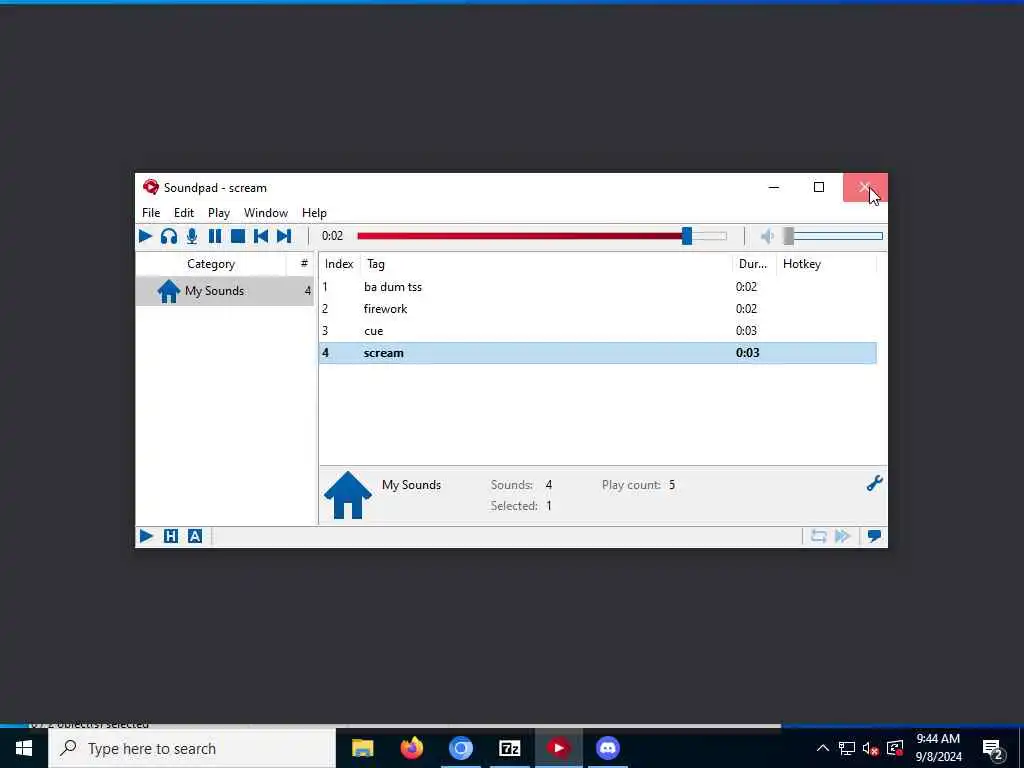This screenshot has height=768, width=1024.
Task: Toggle the play-next fast-forward icon
Action: [x=842, y=536]
